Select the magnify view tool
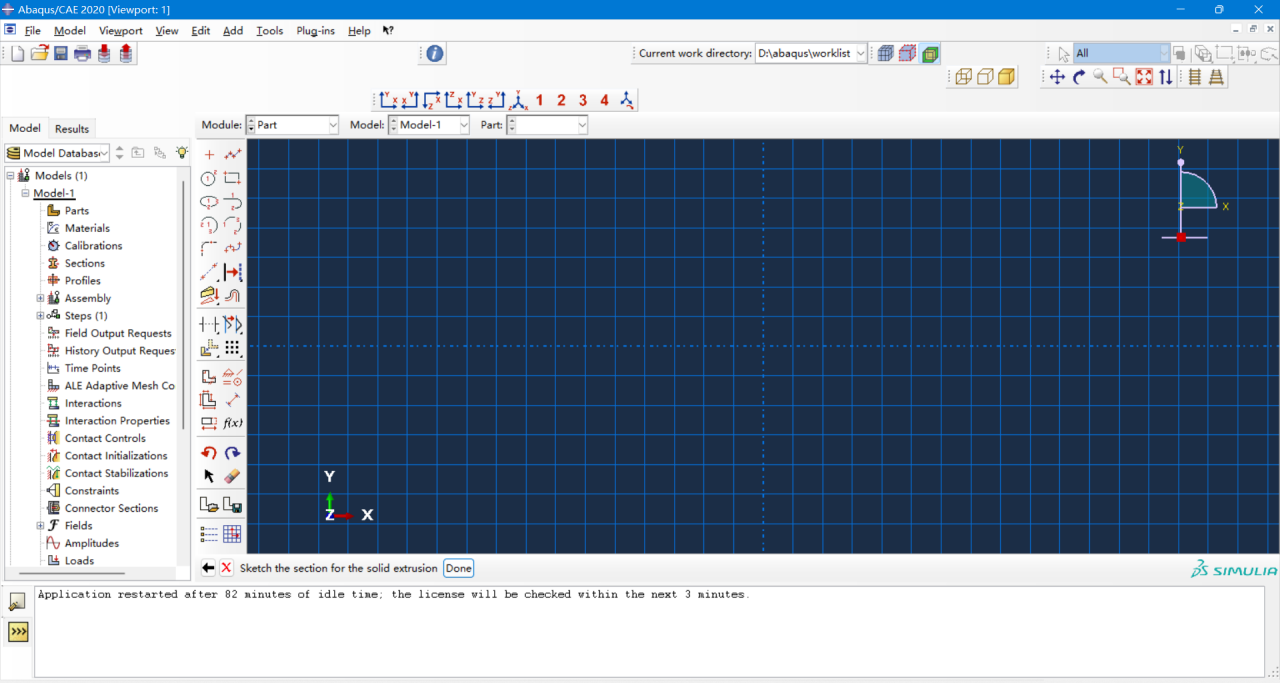This screenshot has width=1280, height=684. point(1100,77)
